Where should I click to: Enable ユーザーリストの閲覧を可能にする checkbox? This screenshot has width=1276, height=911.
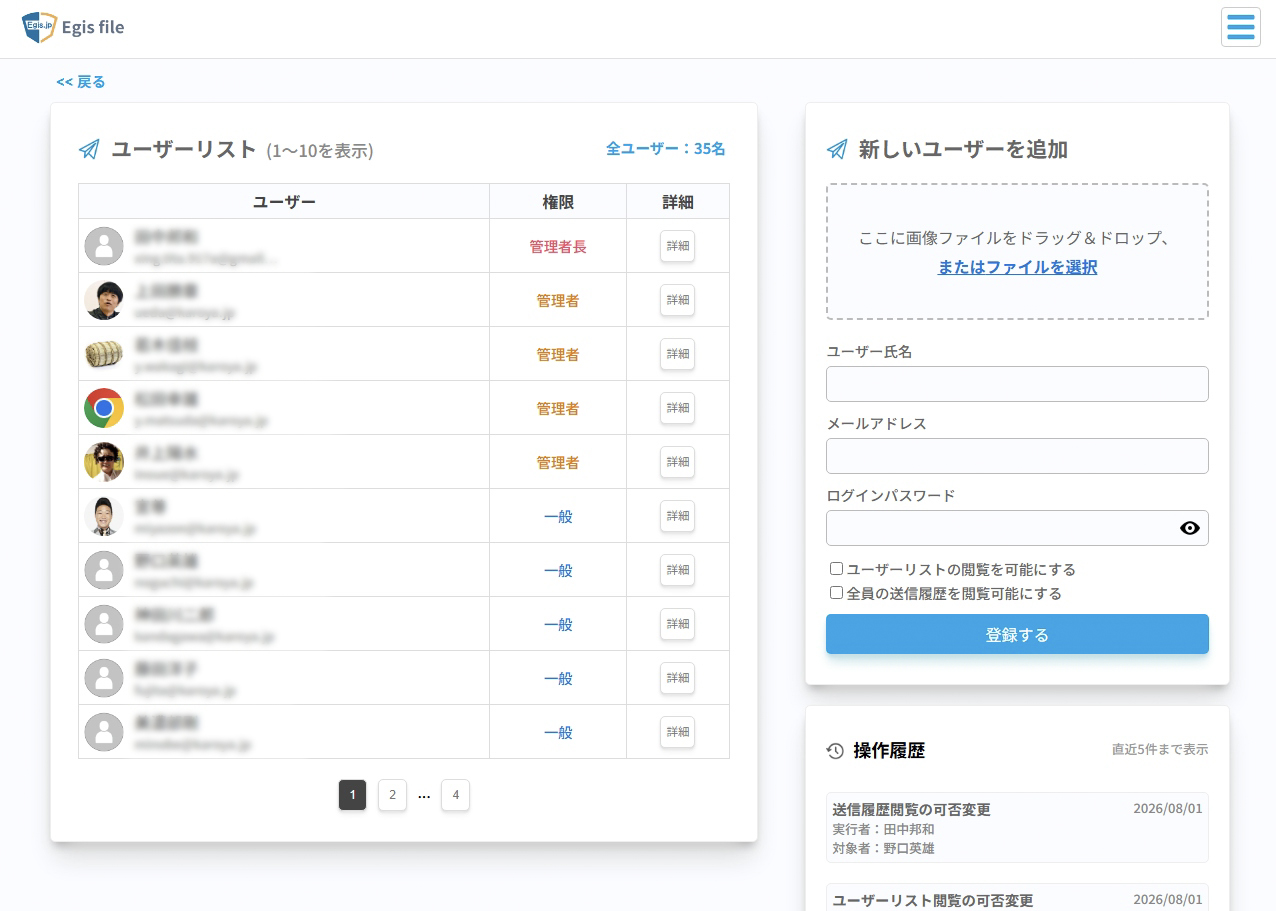pos(837,569)
